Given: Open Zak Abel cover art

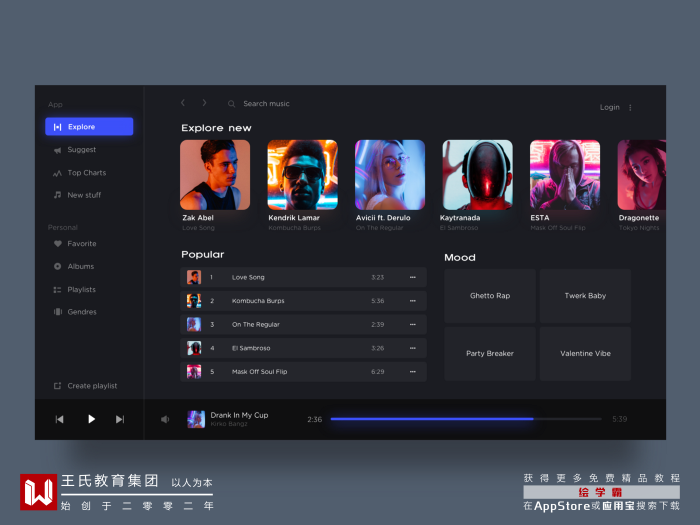Looking at the screenshot, I should coord(215,175).
